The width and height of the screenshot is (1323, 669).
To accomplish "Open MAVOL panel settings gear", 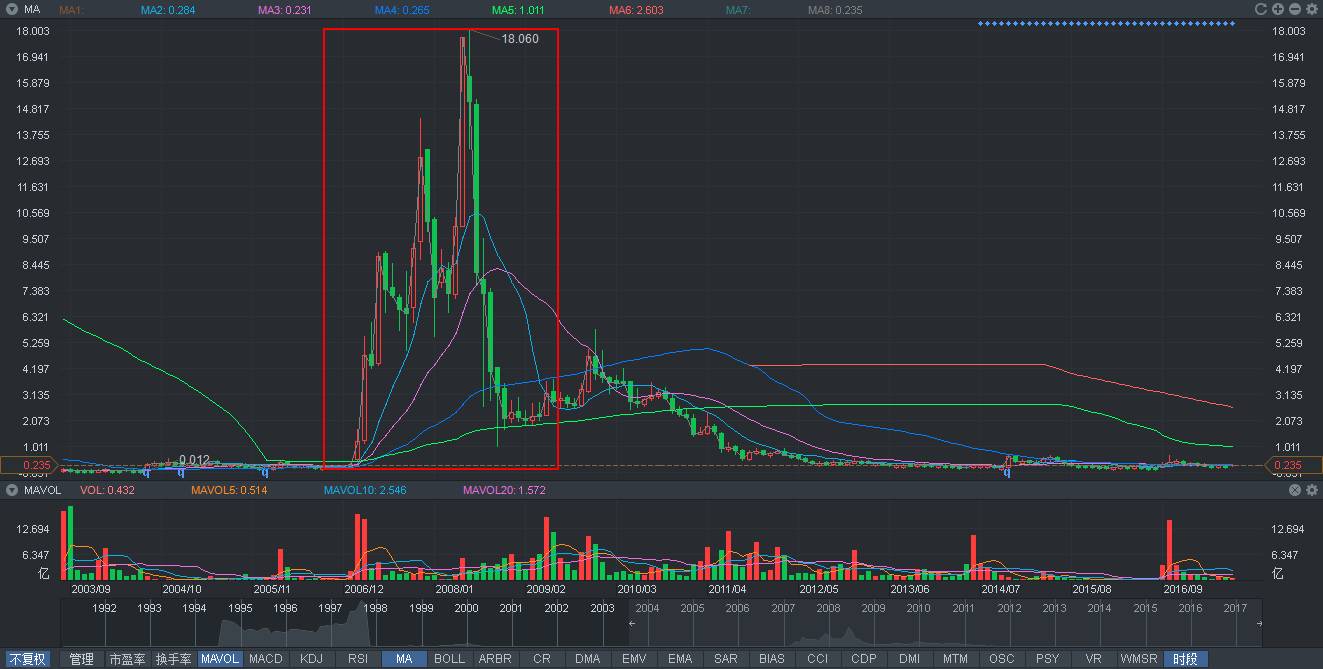I will point(1311,490).
